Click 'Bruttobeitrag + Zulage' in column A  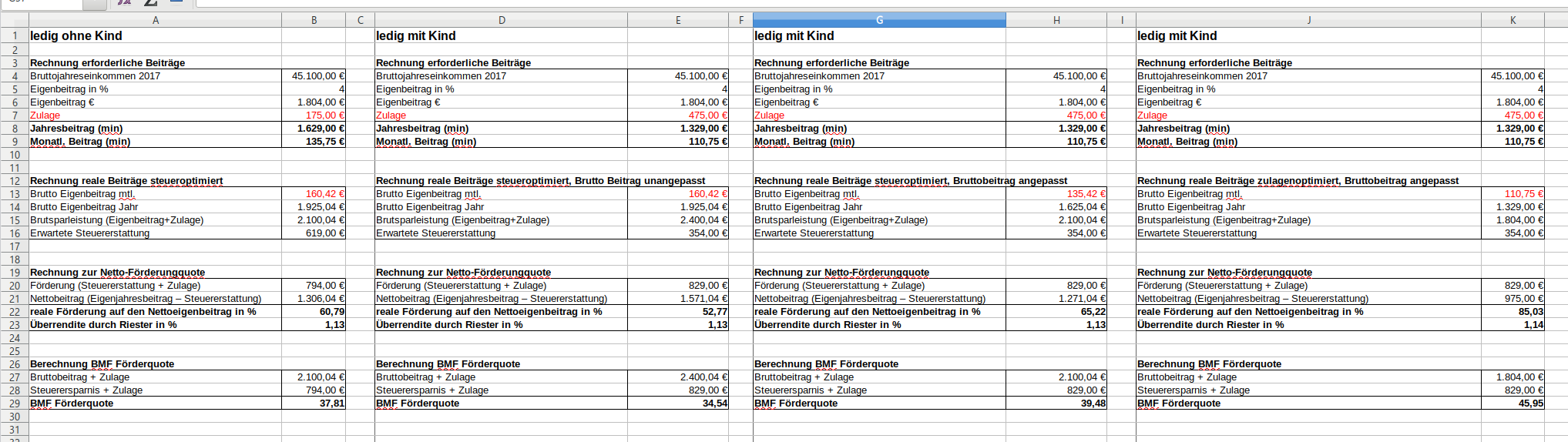[x=80, y=377]
